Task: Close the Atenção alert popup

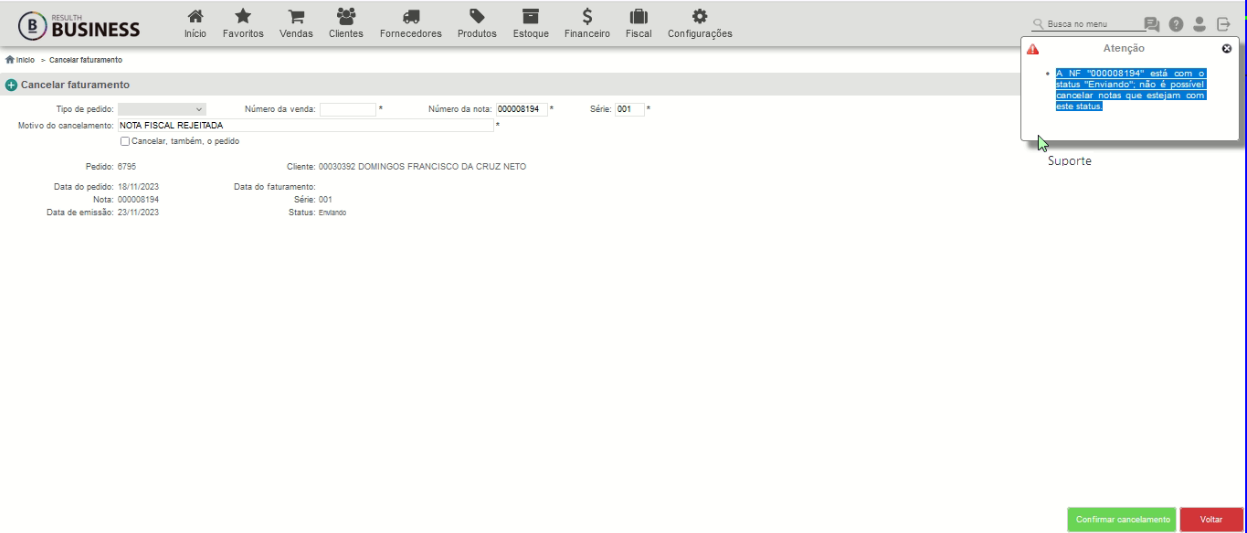Action: point(1227,48)
